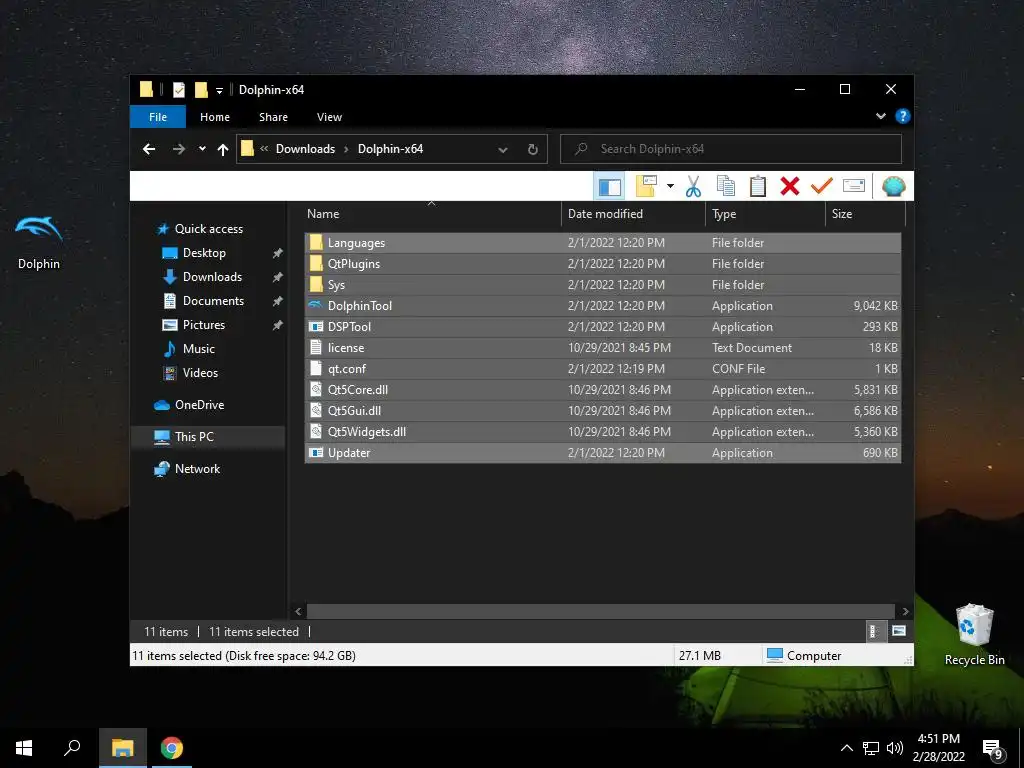Sort by the Type column header
Image resolution: width=1024 pixels, height=768 pixels.
765,214
